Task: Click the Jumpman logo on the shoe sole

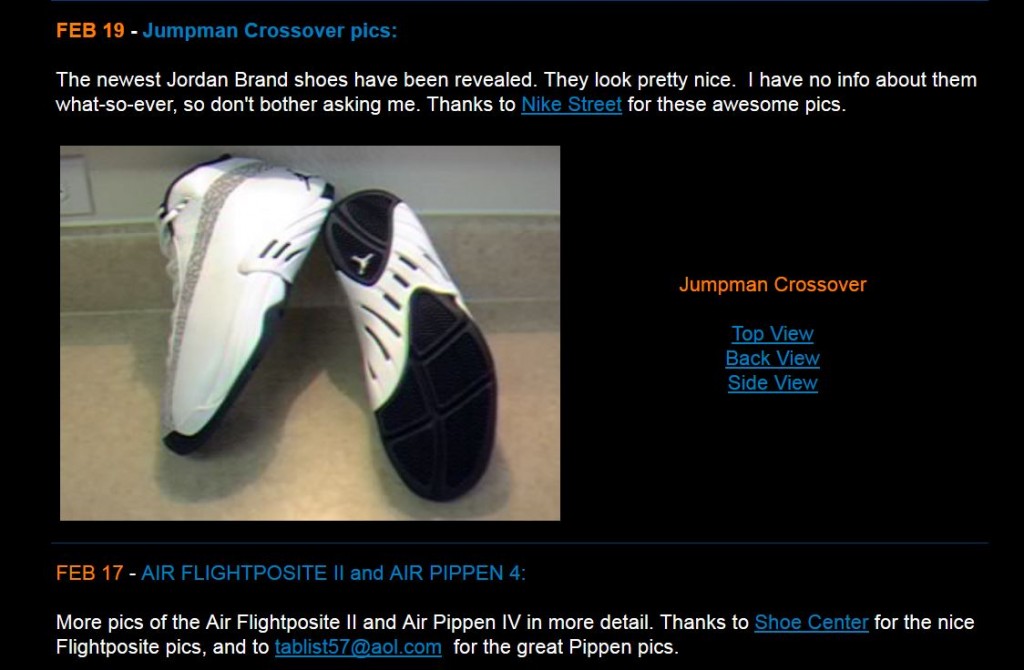Action: pos(362,263)
